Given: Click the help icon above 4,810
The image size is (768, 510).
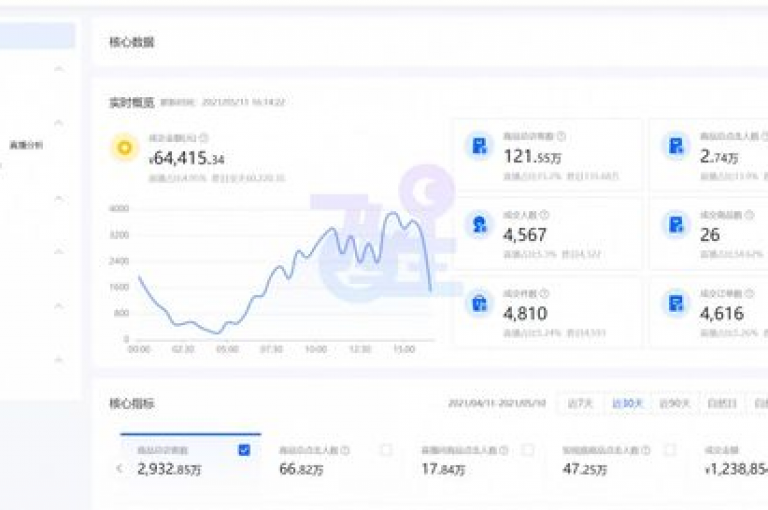Looking at the screenshot, I should [x=544, y=293].
